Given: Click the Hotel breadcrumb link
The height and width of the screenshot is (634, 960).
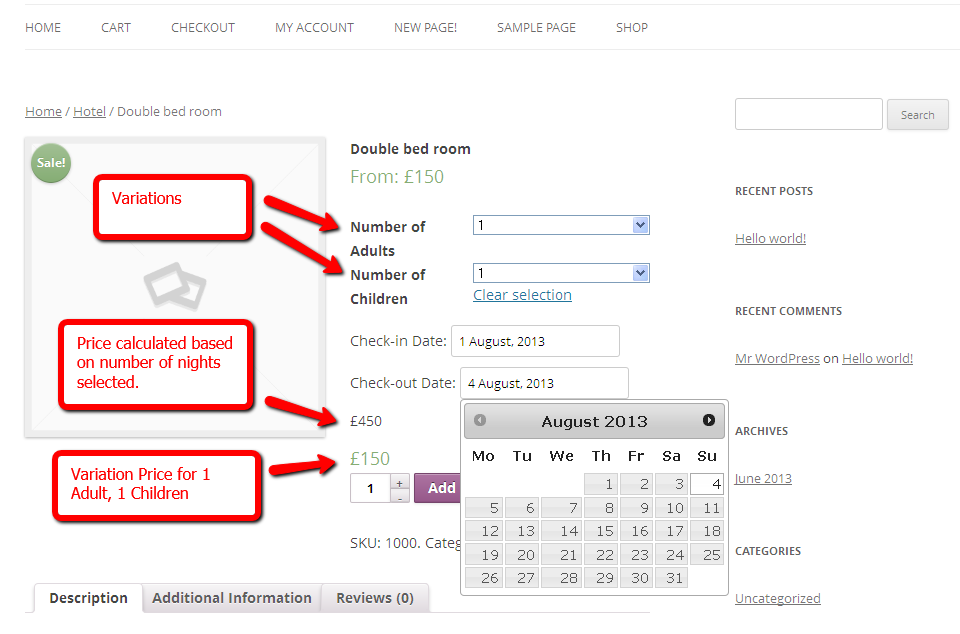Looking at the screenshot, I should (x=89, y=111).
